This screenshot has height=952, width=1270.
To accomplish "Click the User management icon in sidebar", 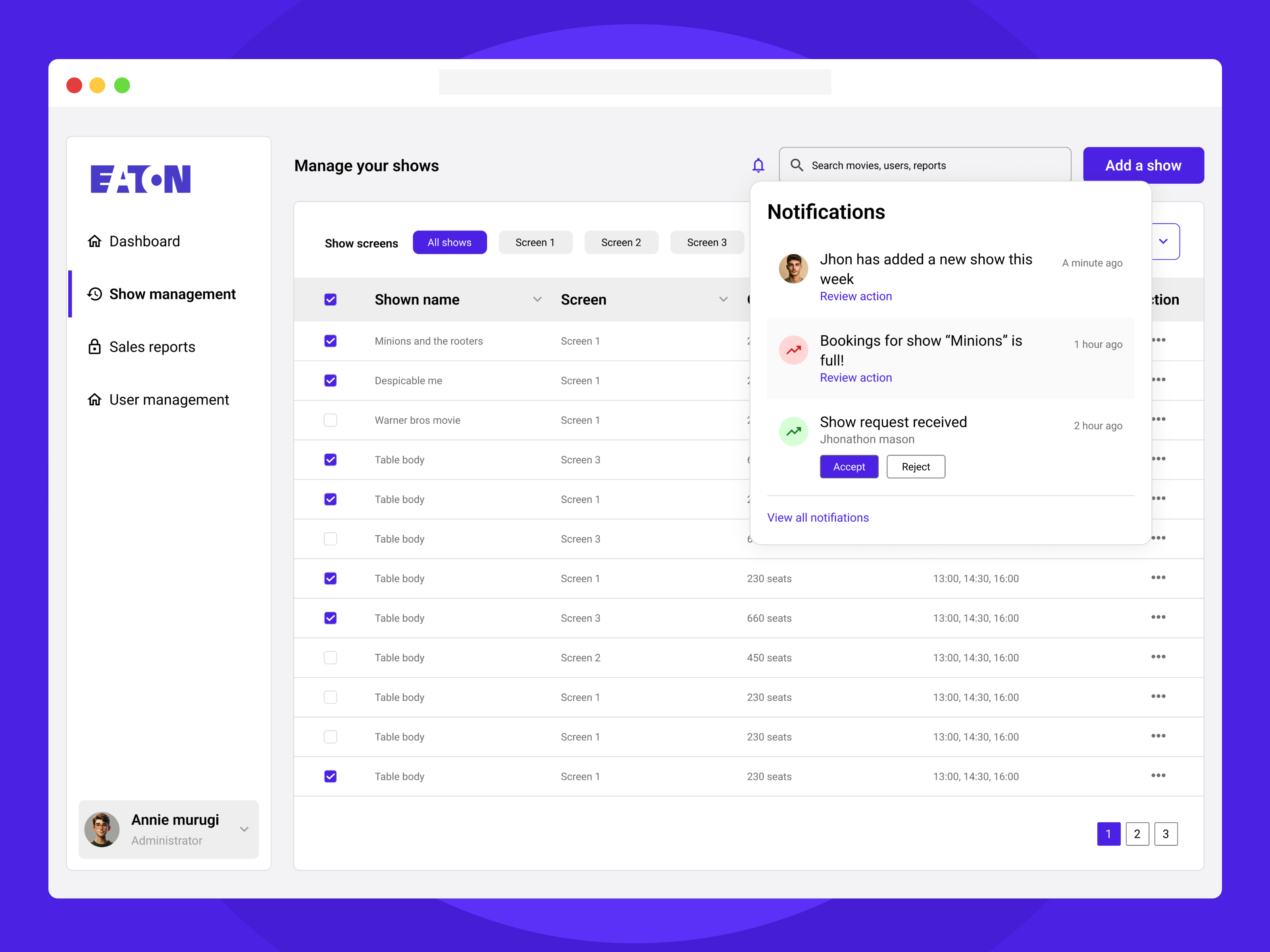I will [x=95, y=399].
